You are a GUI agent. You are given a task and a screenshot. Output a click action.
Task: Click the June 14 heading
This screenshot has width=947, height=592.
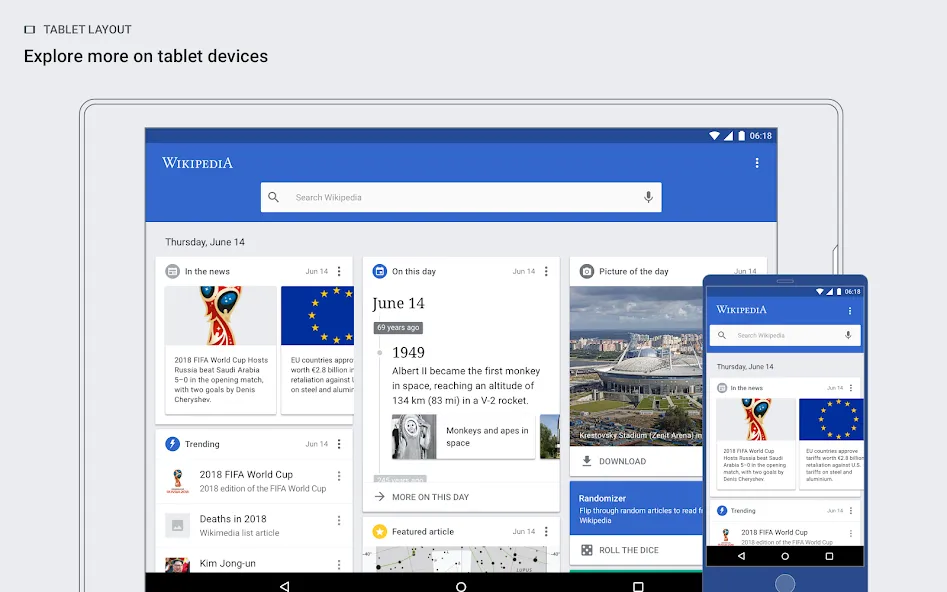(x=399, y=303)
